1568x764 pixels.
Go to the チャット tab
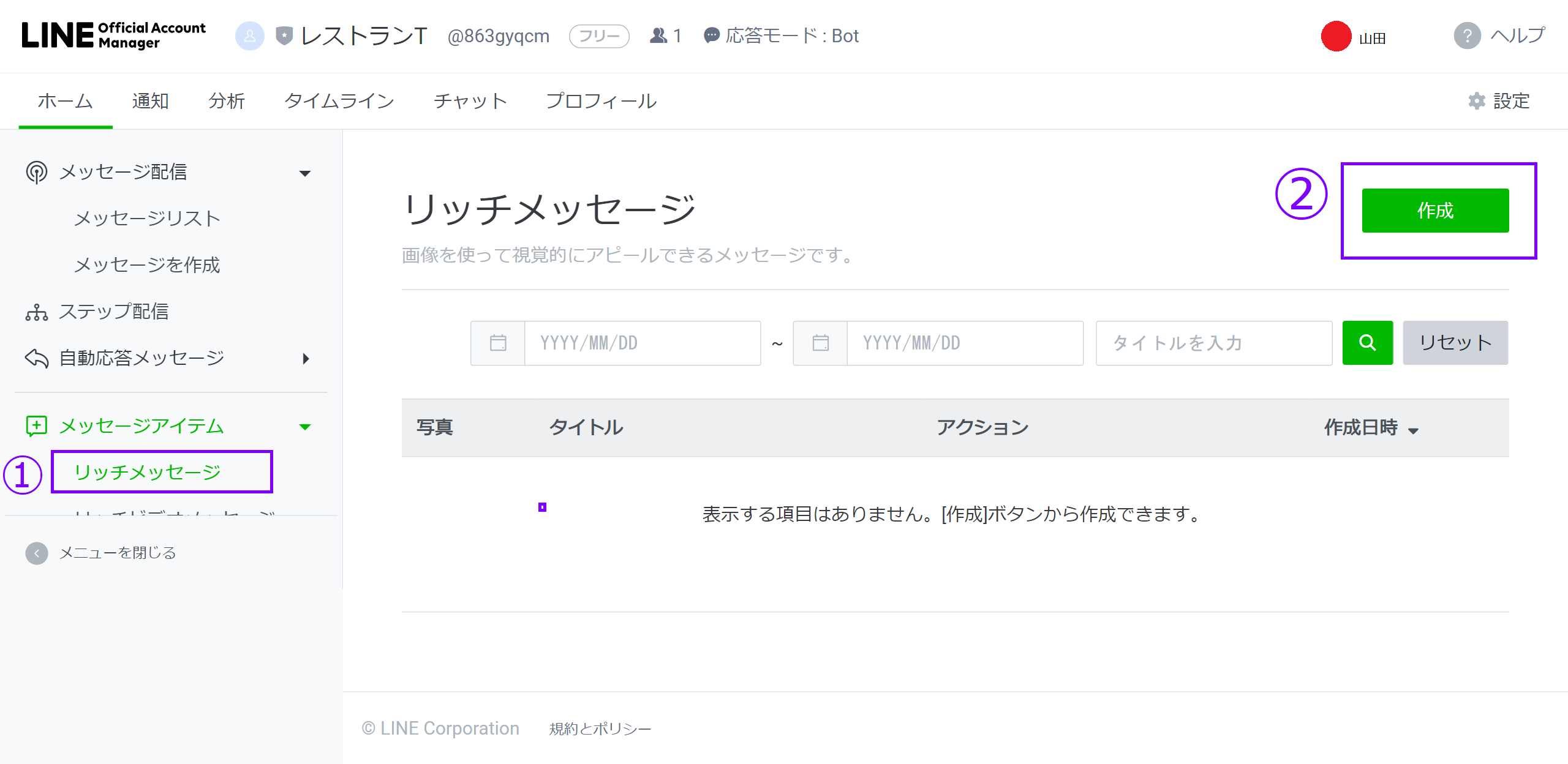[x=470, y=101]
